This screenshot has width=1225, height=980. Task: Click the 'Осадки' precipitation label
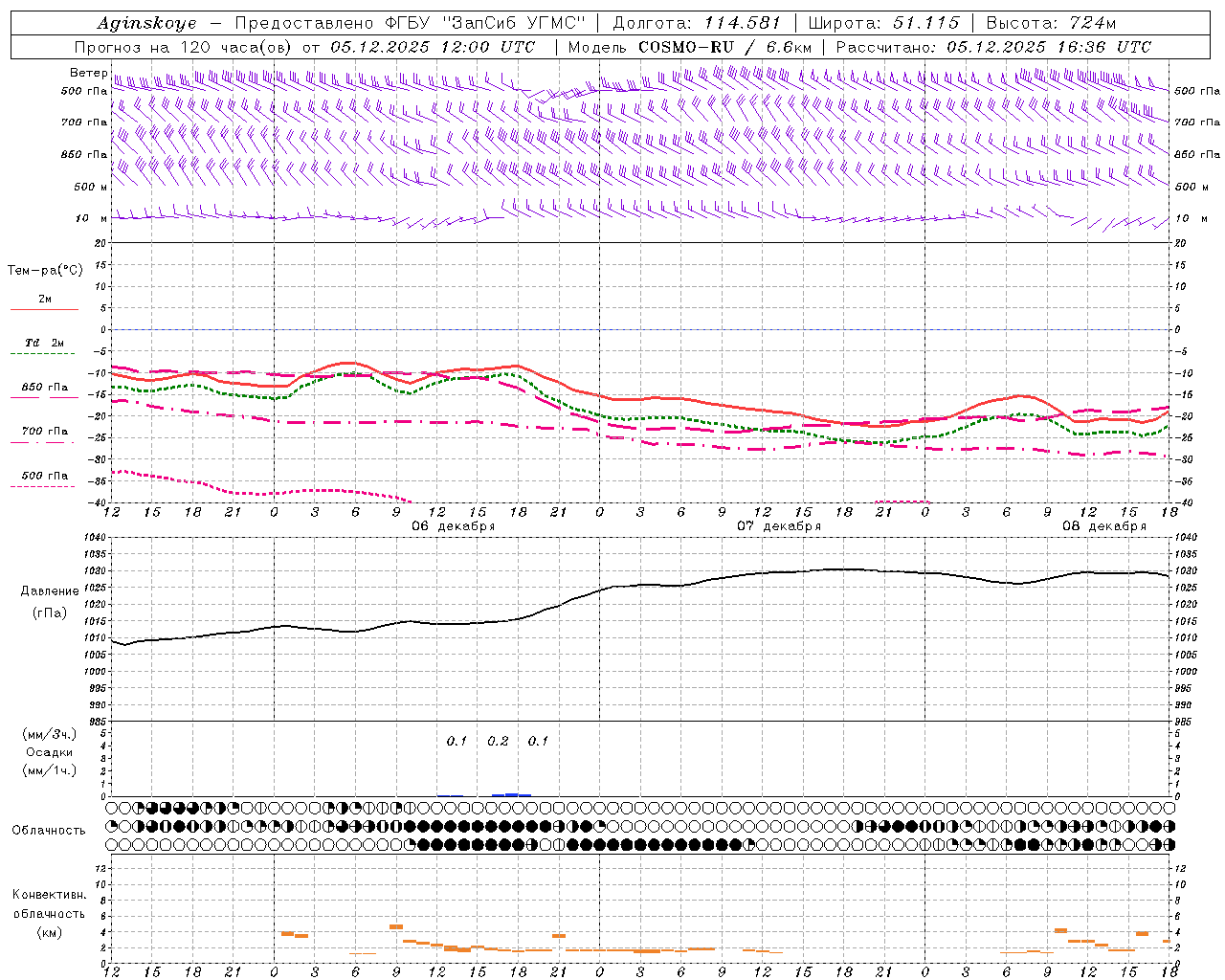point(50,752)
